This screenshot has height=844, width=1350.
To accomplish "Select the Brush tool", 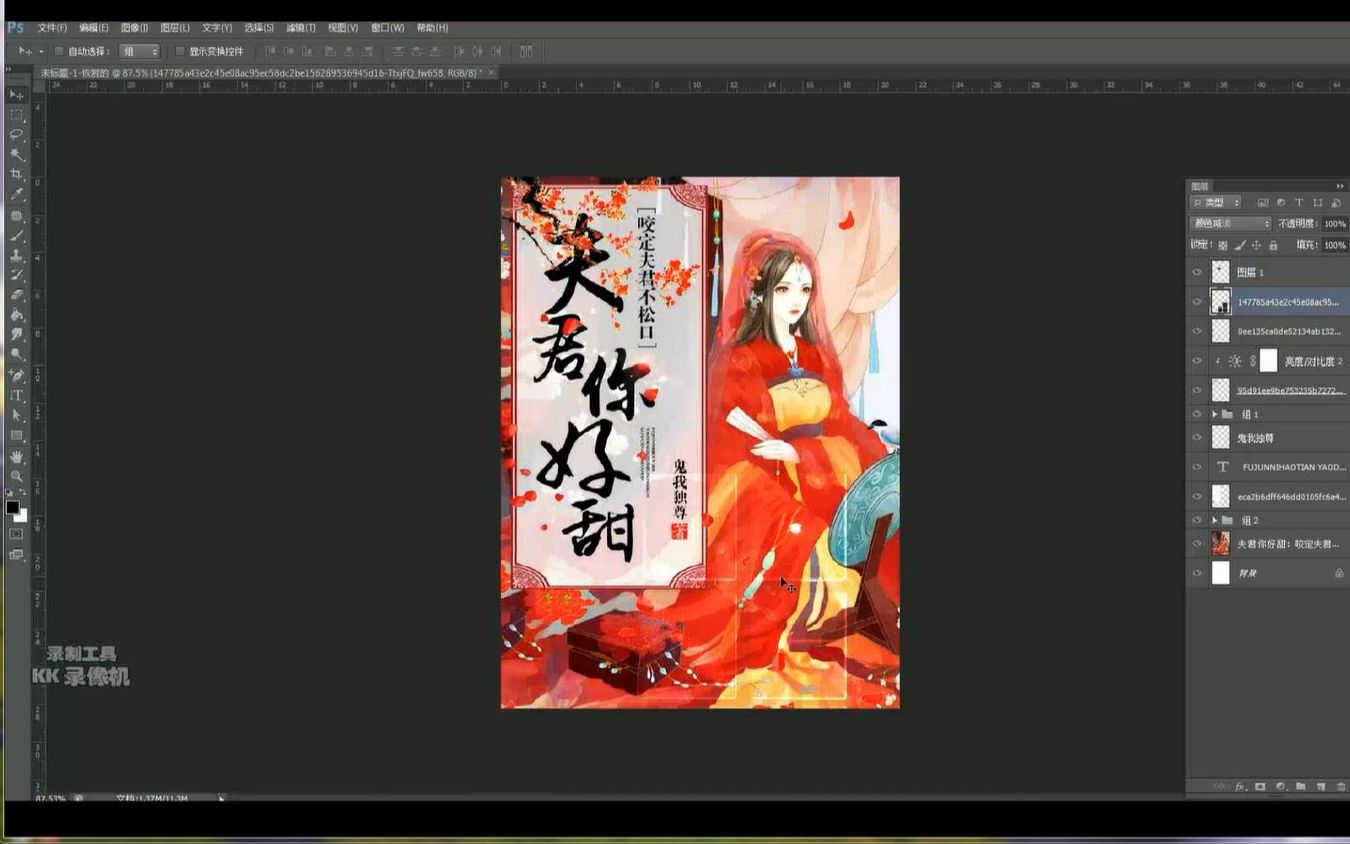I will pos(16,235).
